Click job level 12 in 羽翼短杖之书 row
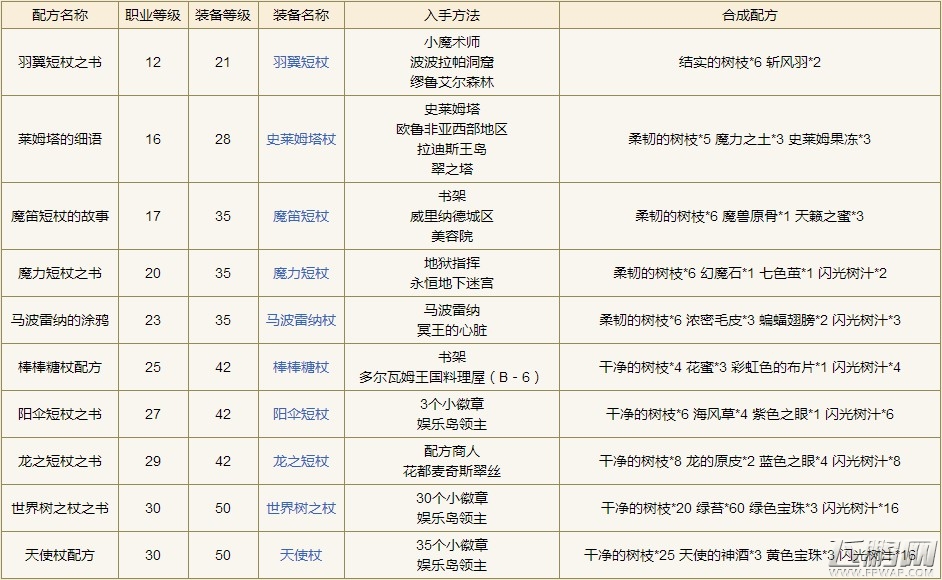This screenshot has width=942, height=580. click(153, 62)
